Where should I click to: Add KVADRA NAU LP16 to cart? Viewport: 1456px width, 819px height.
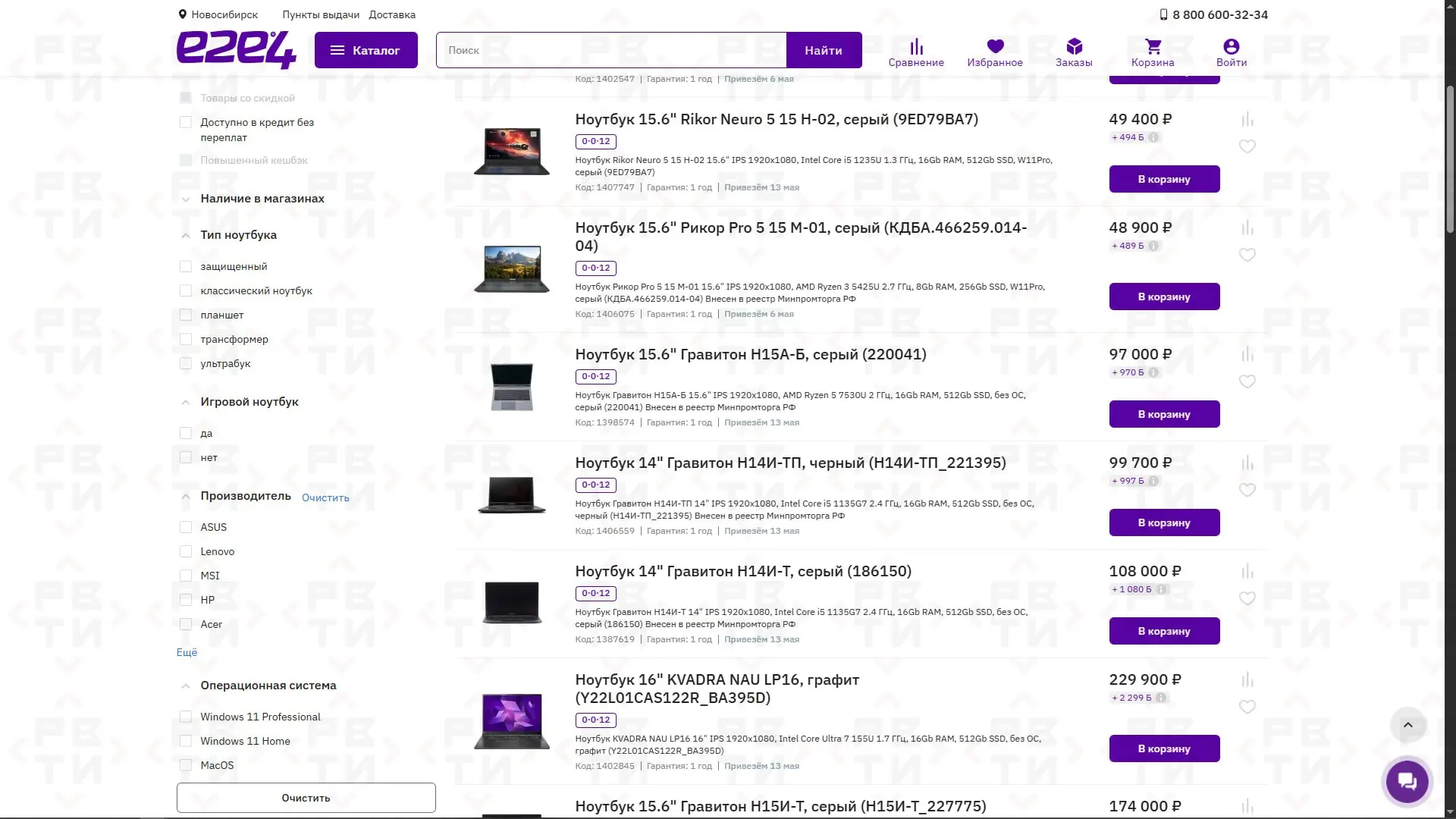[x=1164, y=748]
